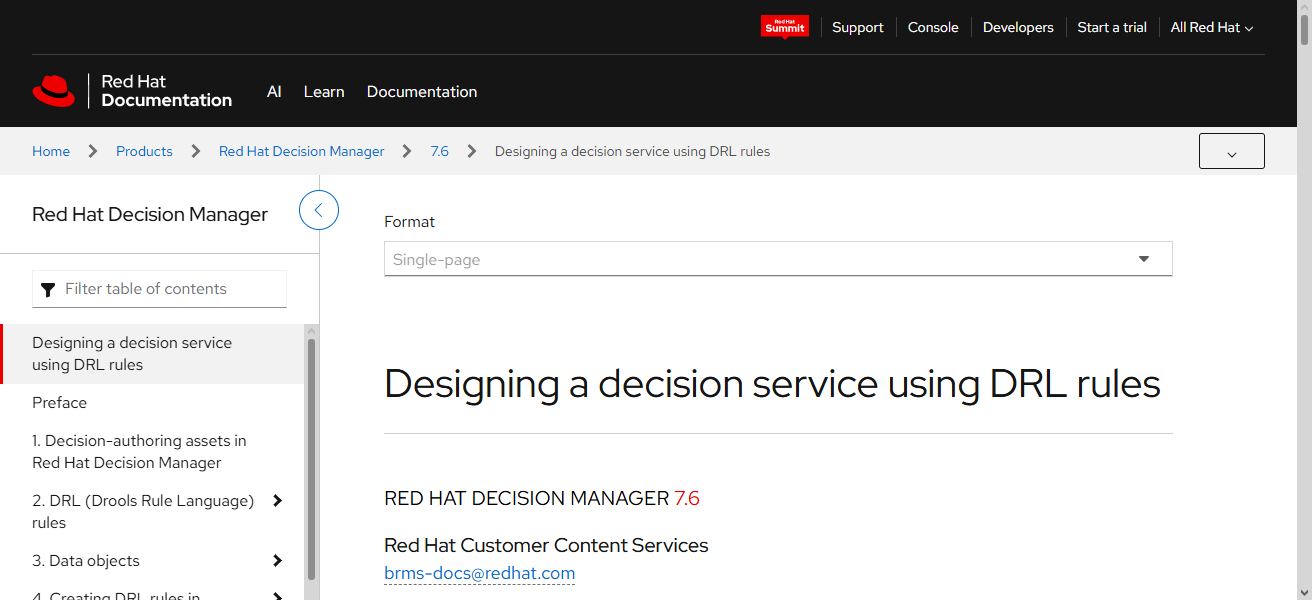
Task: Open the Single-page format selector
Action: [x=778, y=258]
